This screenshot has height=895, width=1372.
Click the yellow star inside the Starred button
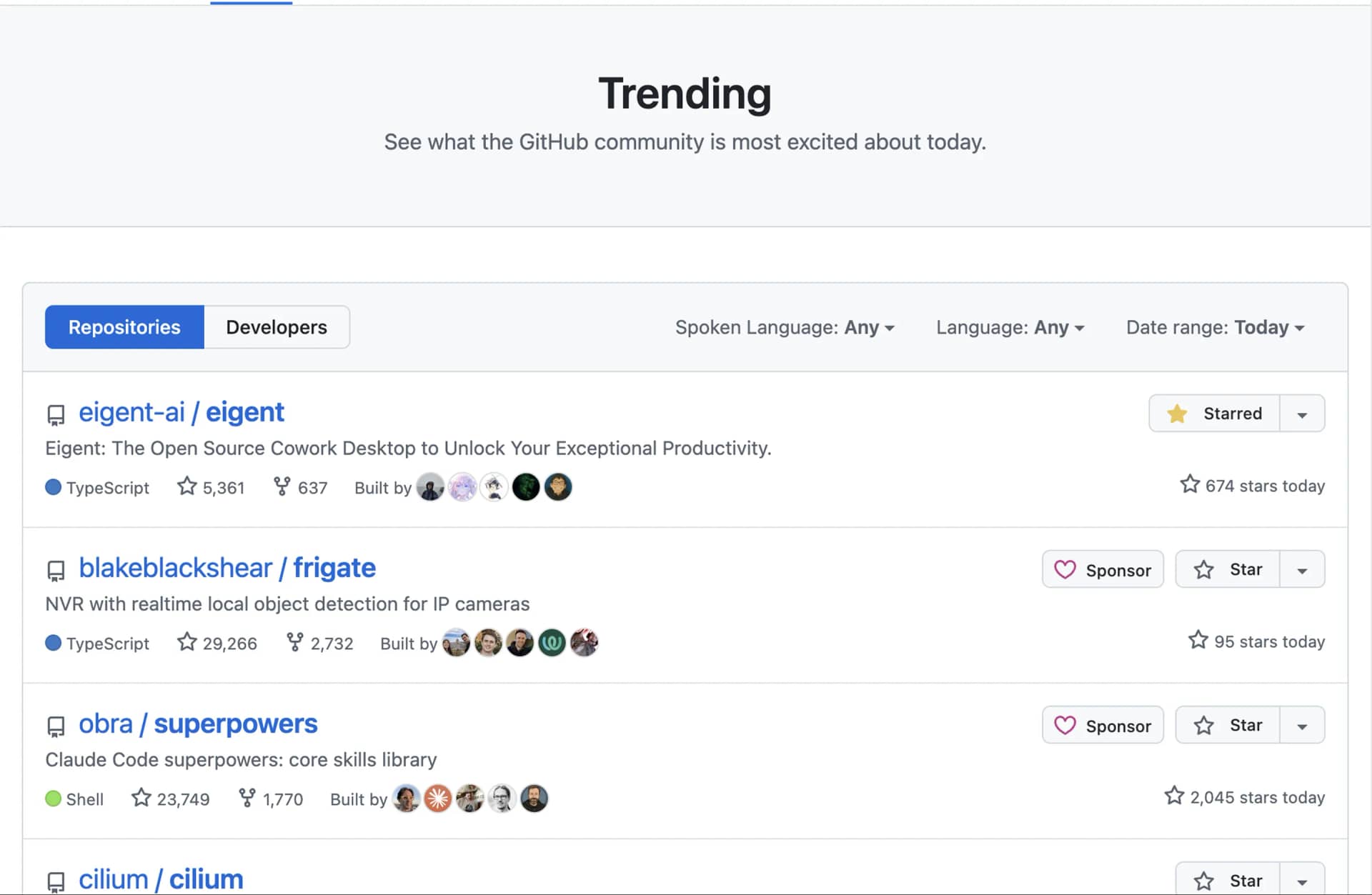pos(1178,413)
